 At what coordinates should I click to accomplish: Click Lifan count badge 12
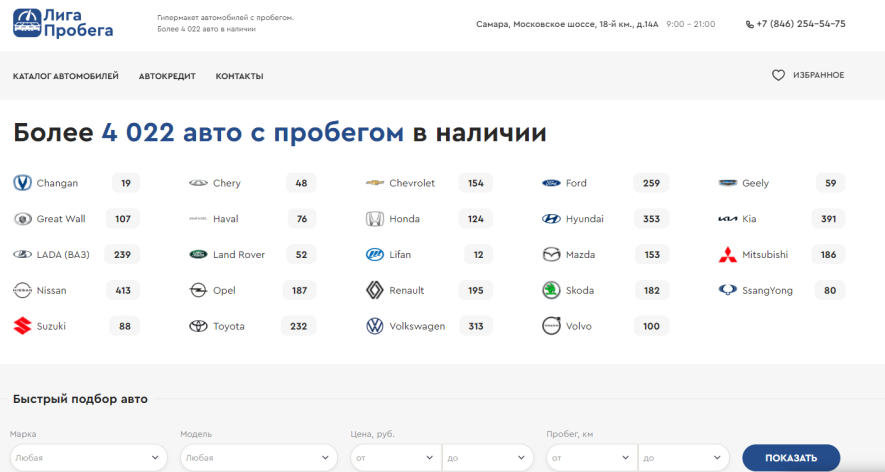pos(479,255)
